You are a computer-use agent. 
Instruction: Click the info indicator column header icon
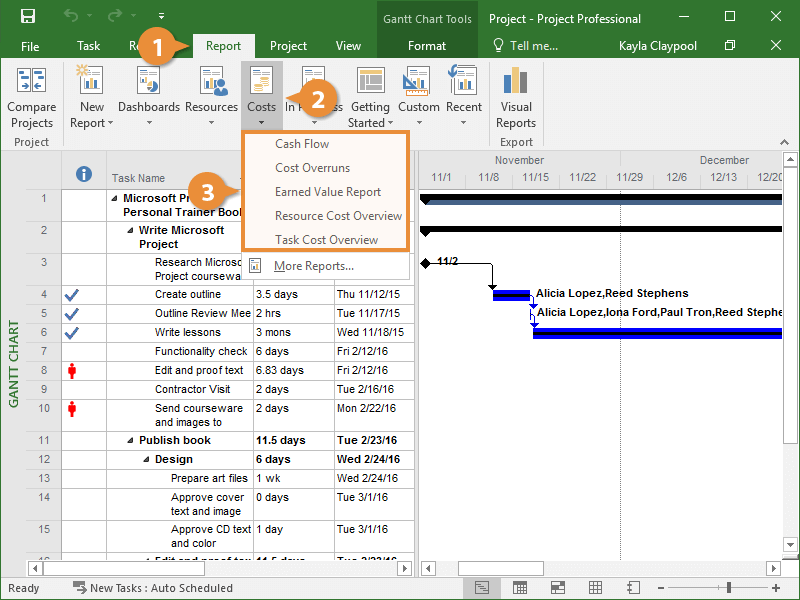click(x=85, y=174)
